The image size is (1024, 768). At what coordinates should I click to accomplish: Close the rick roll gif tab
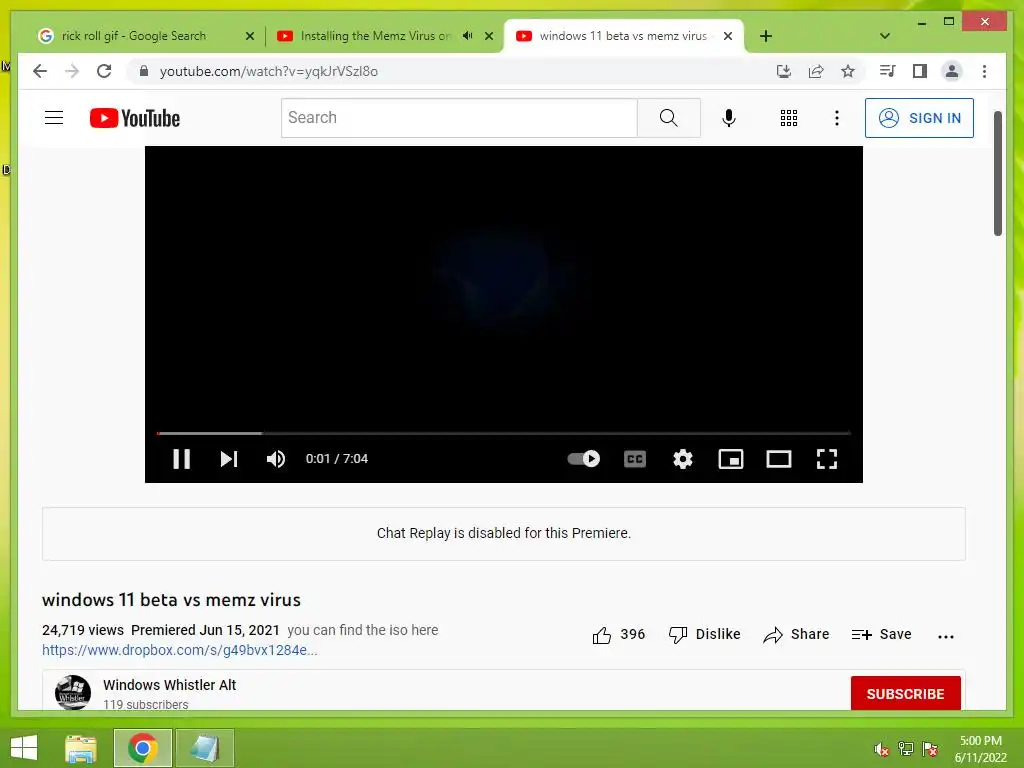(x=249, y=37)
